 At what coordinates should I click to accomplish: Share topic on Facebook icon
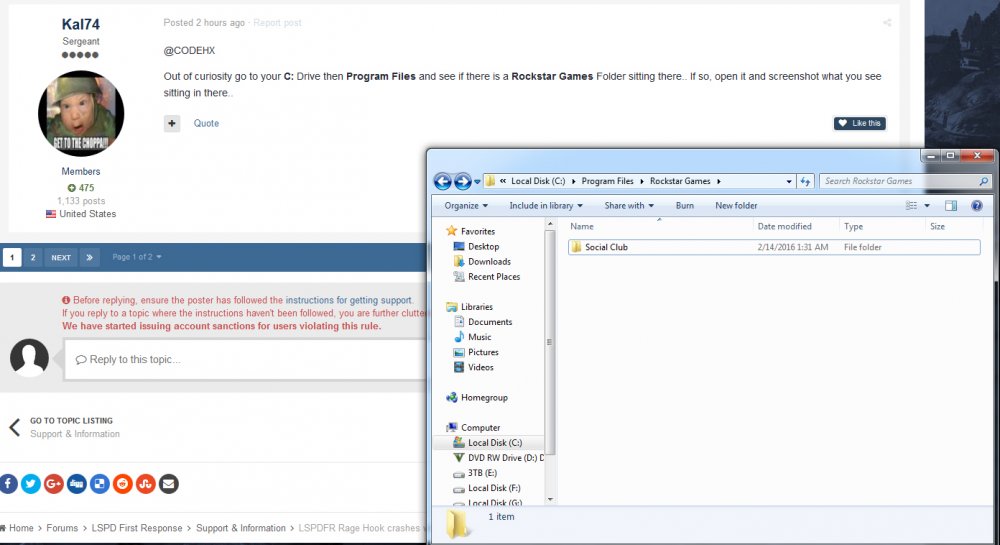8,484
